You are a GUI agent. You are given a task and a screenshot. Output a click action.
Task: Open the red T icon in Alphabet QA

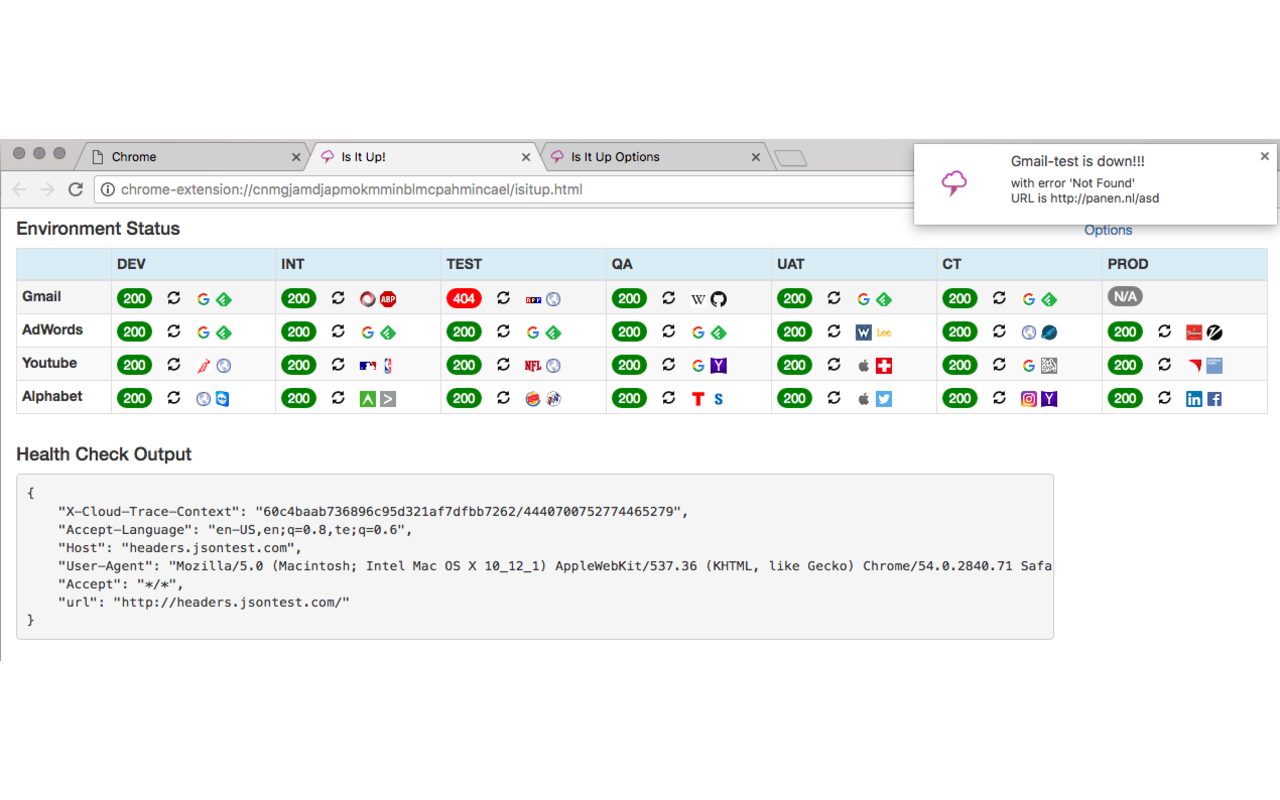(x=698, y=399)
